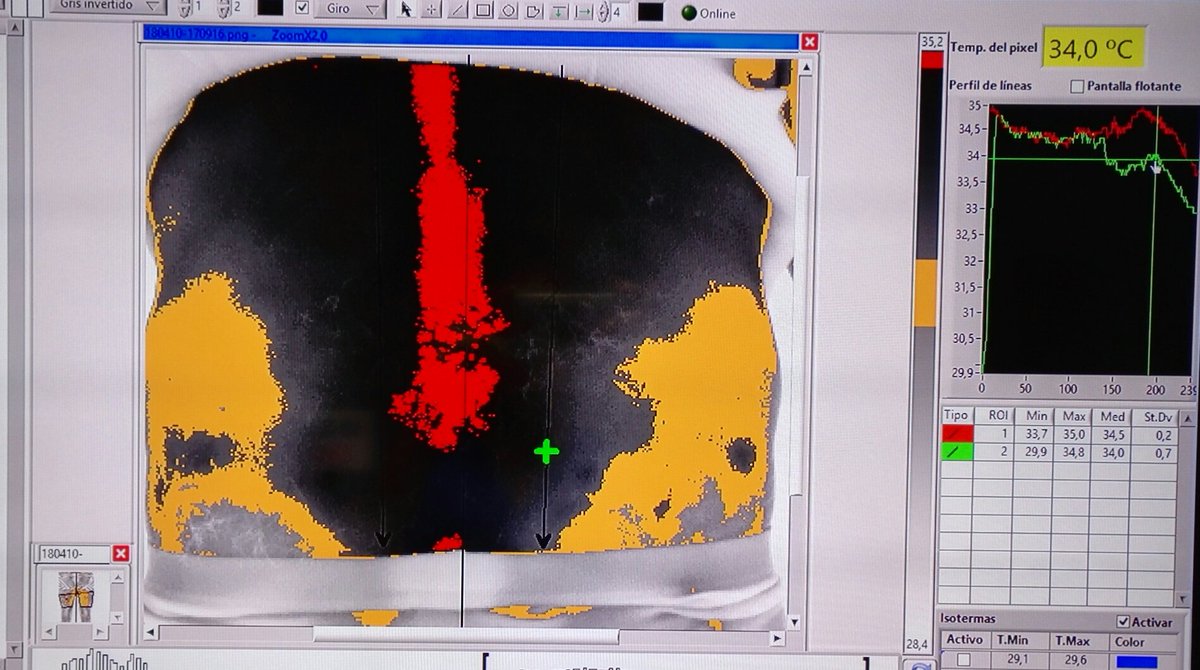Check the Activo box for the 29,1 isotherm

pyautogui.click(x=963, y=660)
